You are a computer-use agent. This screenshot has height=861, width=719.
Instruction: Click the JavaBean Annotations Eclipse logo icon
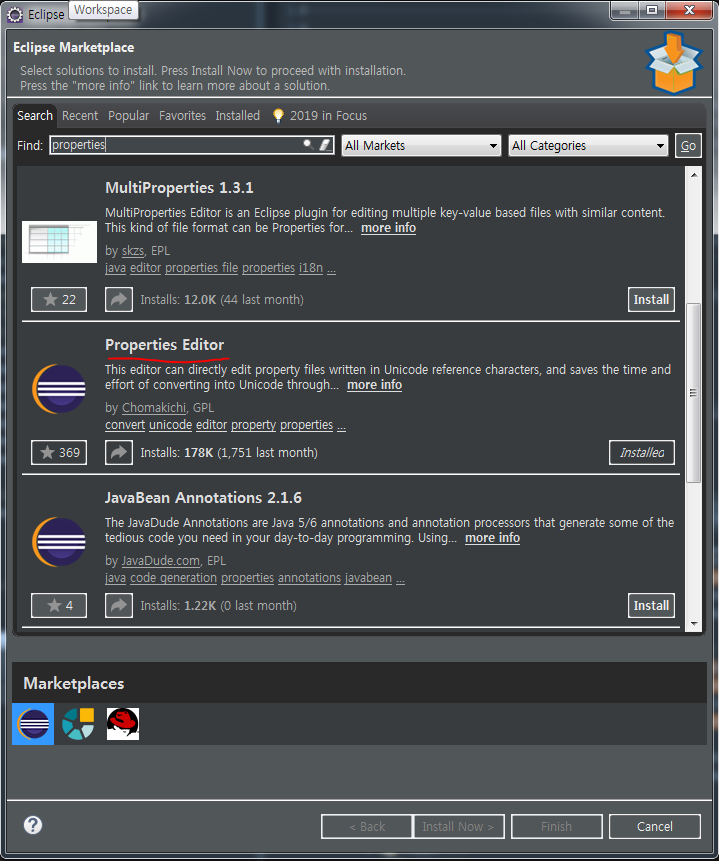pyautogui.click(x=59, y=542)
